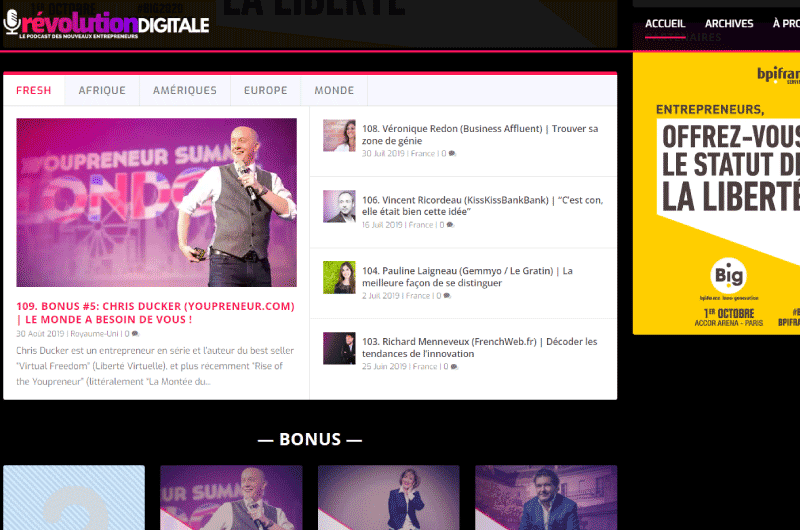The height and width of the screenshot is (530, 800).
Task: Open the 103. Richard Menneveux episode link
Action: (480, 347)
